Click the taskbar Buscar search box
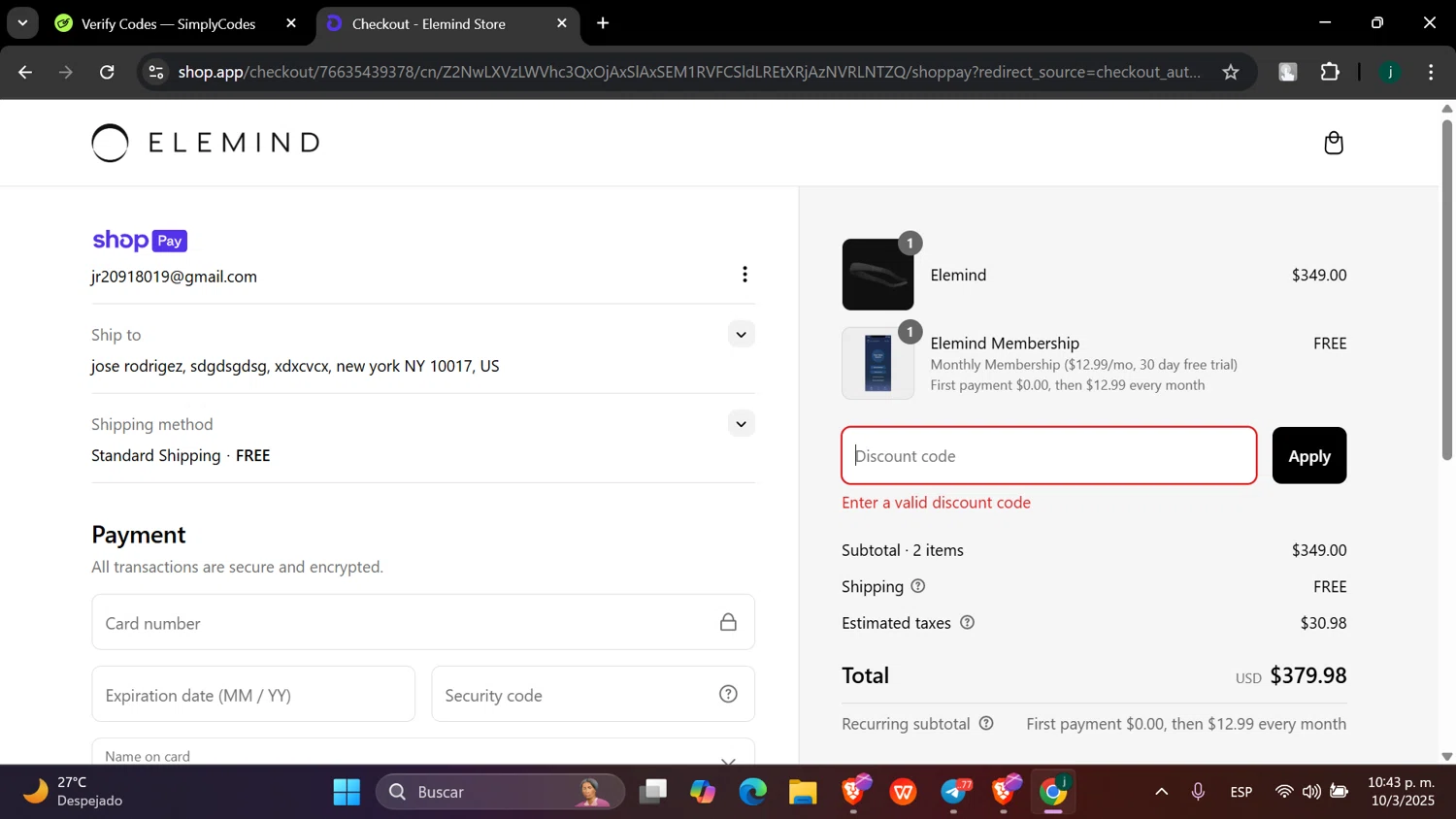The height and width of the screenshot is (819, 1456). pyautogui.click(x=500, y=792)
